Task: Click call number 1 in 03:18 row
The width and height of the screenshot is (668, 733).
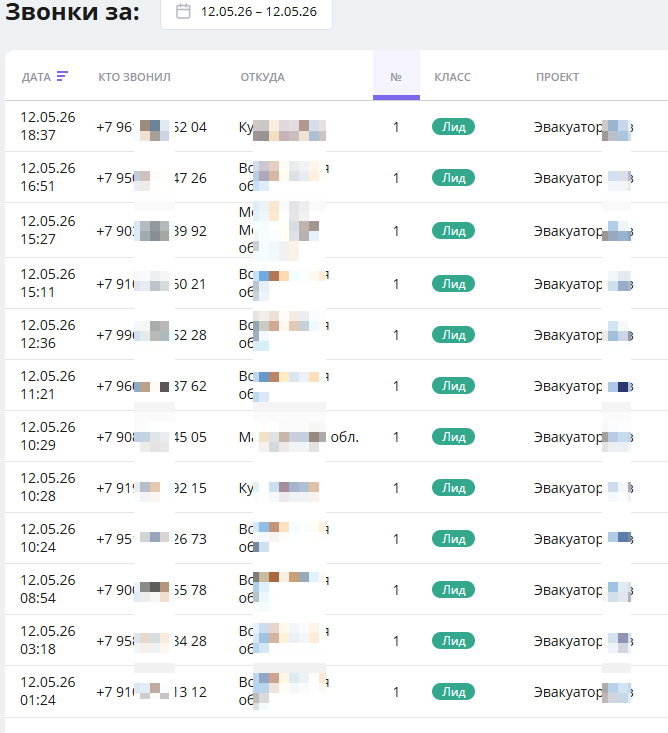Action: tap(396, 641)
